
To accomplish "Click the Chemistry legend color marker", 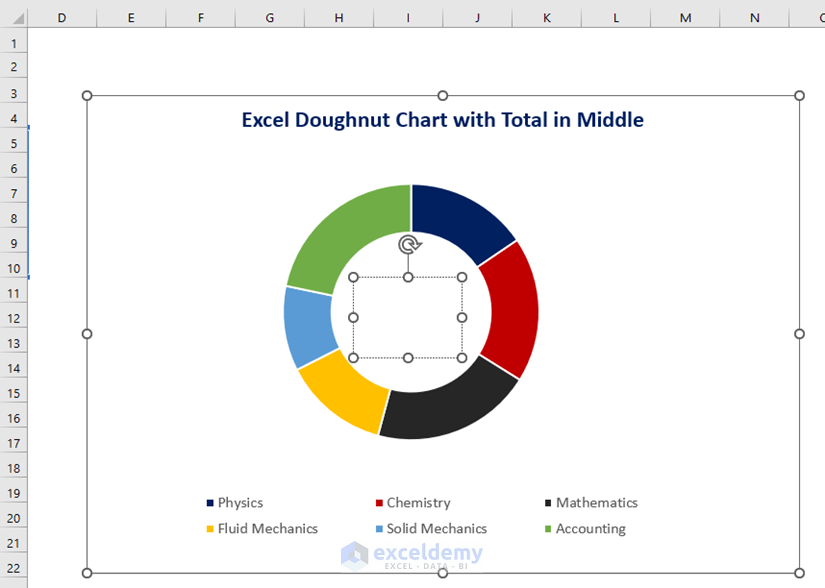I will [x=379, y=503].
